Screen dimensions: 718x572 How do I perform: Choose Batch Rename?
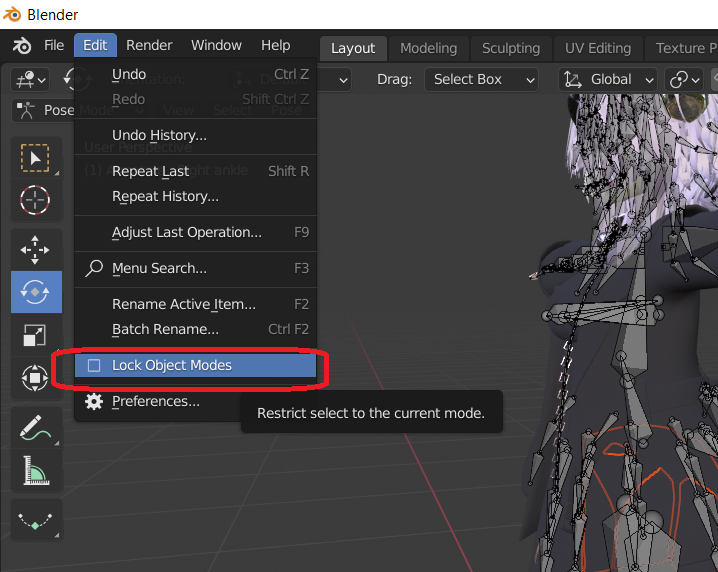(x=196, y=329)
